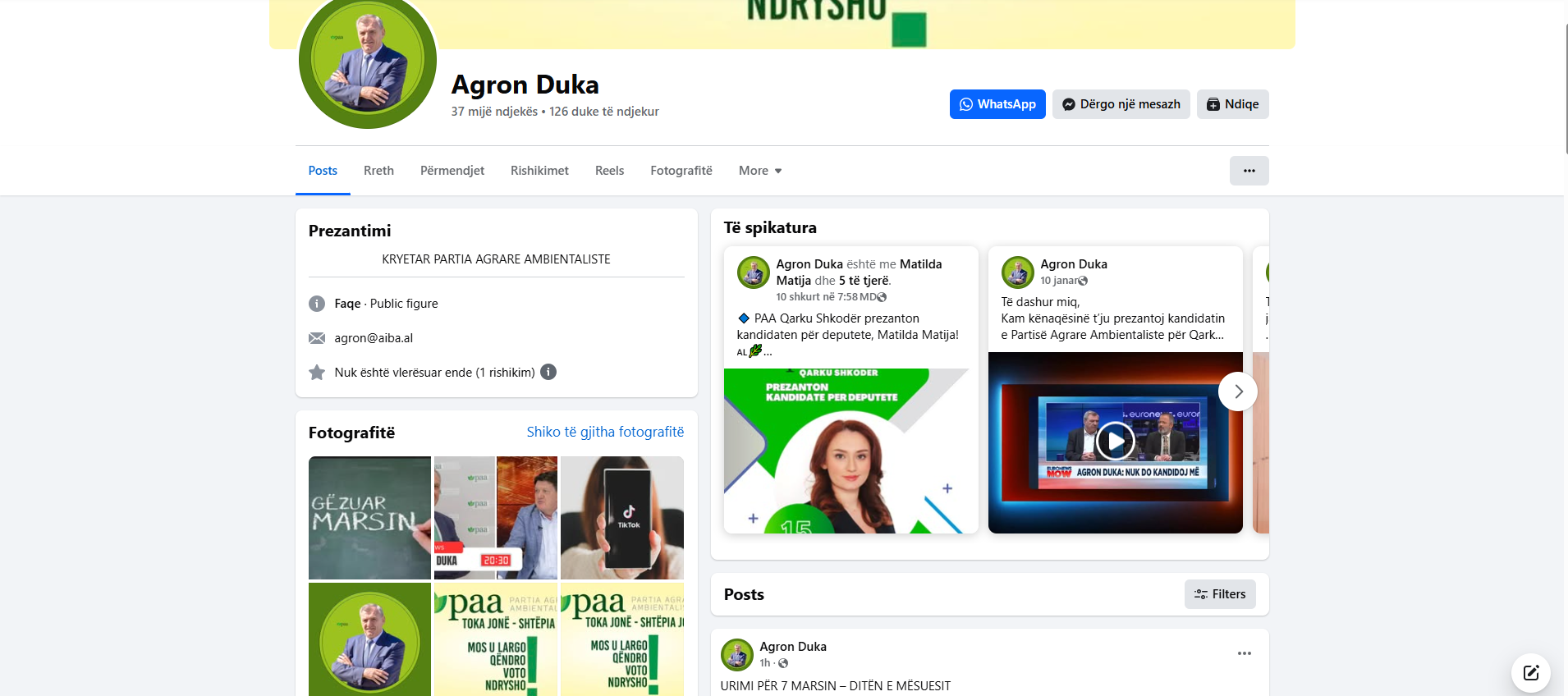Switch to the Reels tab
1568x696 pixels.
pyautogui.click(x=609, y=171)
